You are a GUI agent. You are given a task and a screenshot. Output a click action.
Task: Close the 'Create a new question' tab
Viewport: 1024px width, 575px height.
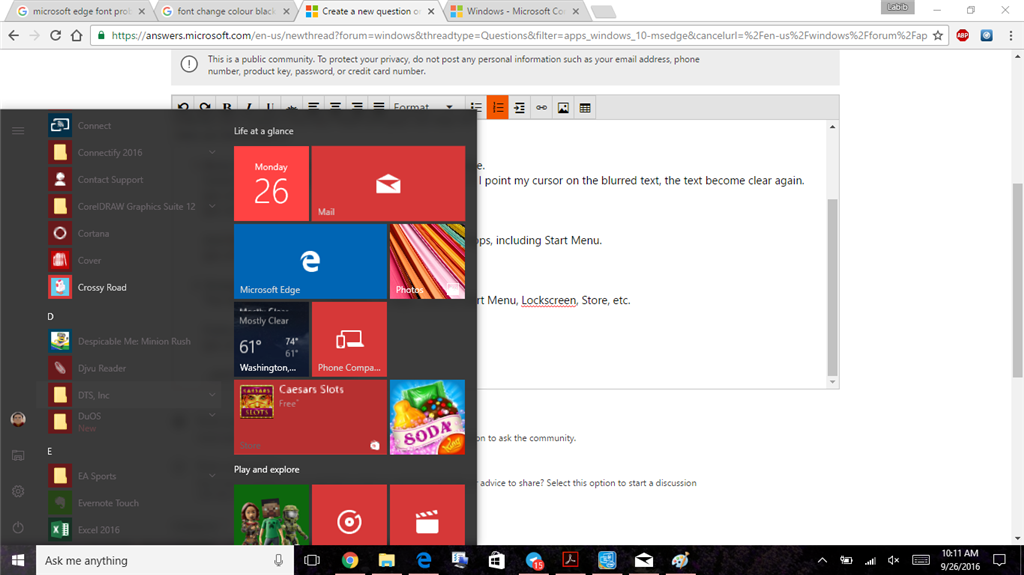(431, 11)
